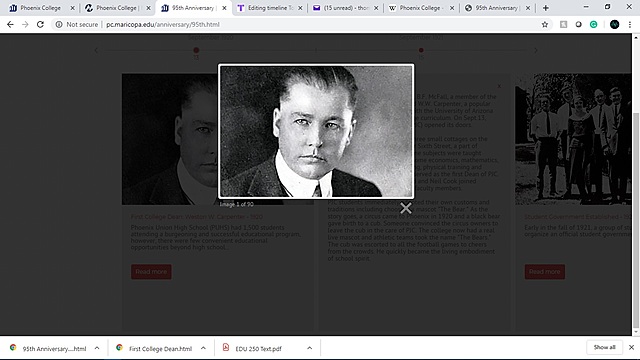Click Read more under First College Dean
The width and height of the screenshot is (640, 360).
tap(151, 271)
